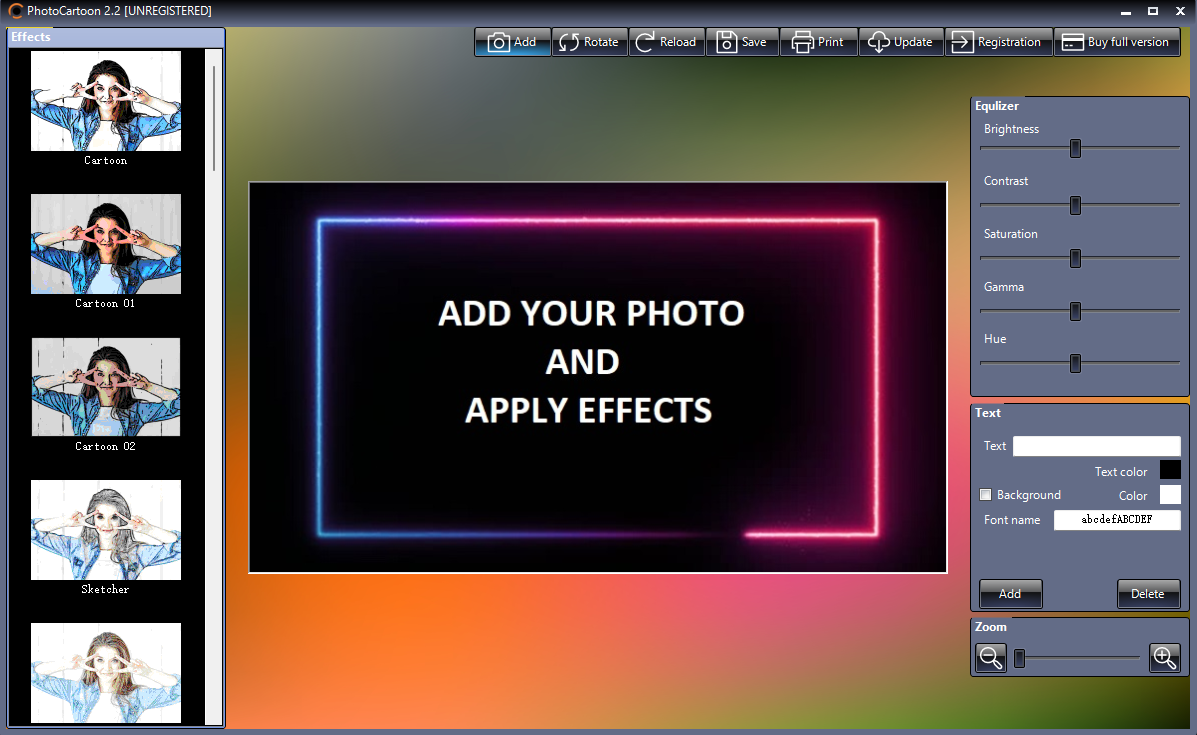Click the Brightness slider handle
The image size is (1197, 735).
coord(1075,148)
